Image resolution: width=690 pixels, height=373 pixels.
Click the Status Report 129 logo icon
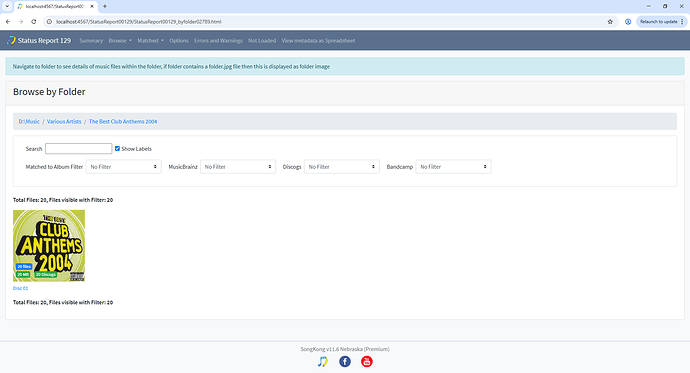tap(11, 40)
